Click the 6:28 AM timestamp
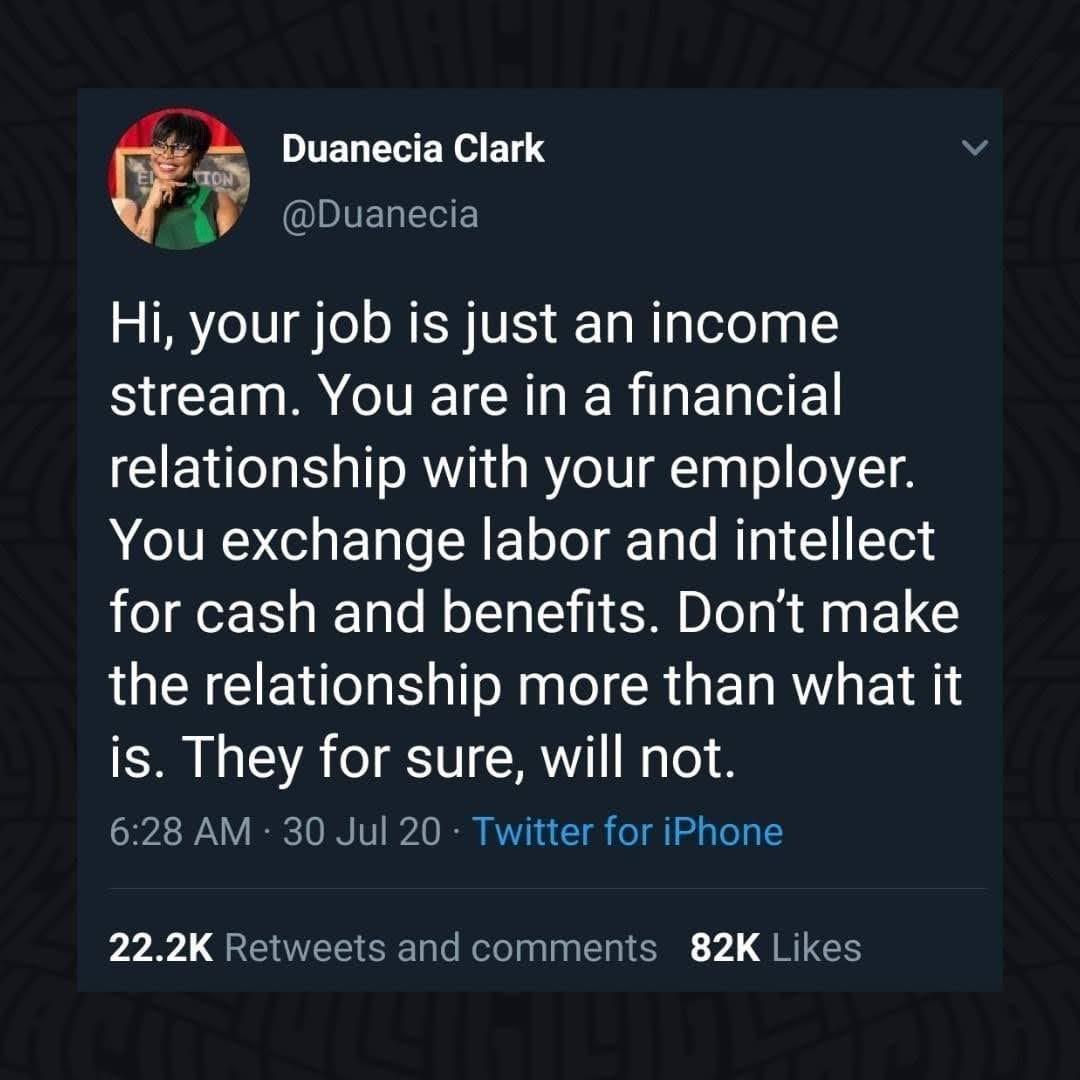 pyautogui.click(x=180, y=832)
